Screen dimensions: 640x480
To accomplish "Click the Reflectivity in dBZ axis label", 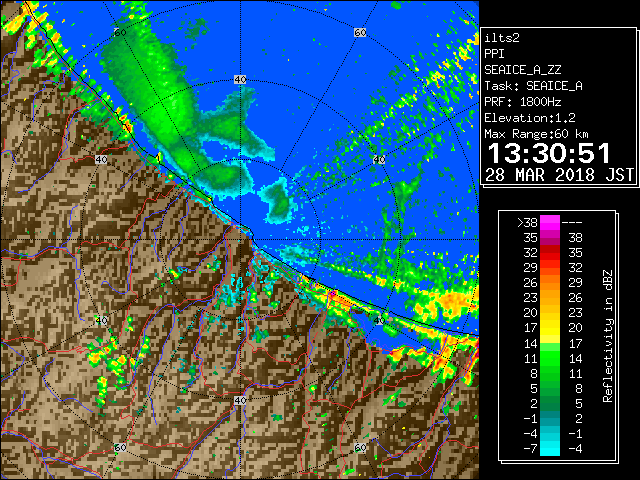I will pyautogui.click(x=607, y=336).
